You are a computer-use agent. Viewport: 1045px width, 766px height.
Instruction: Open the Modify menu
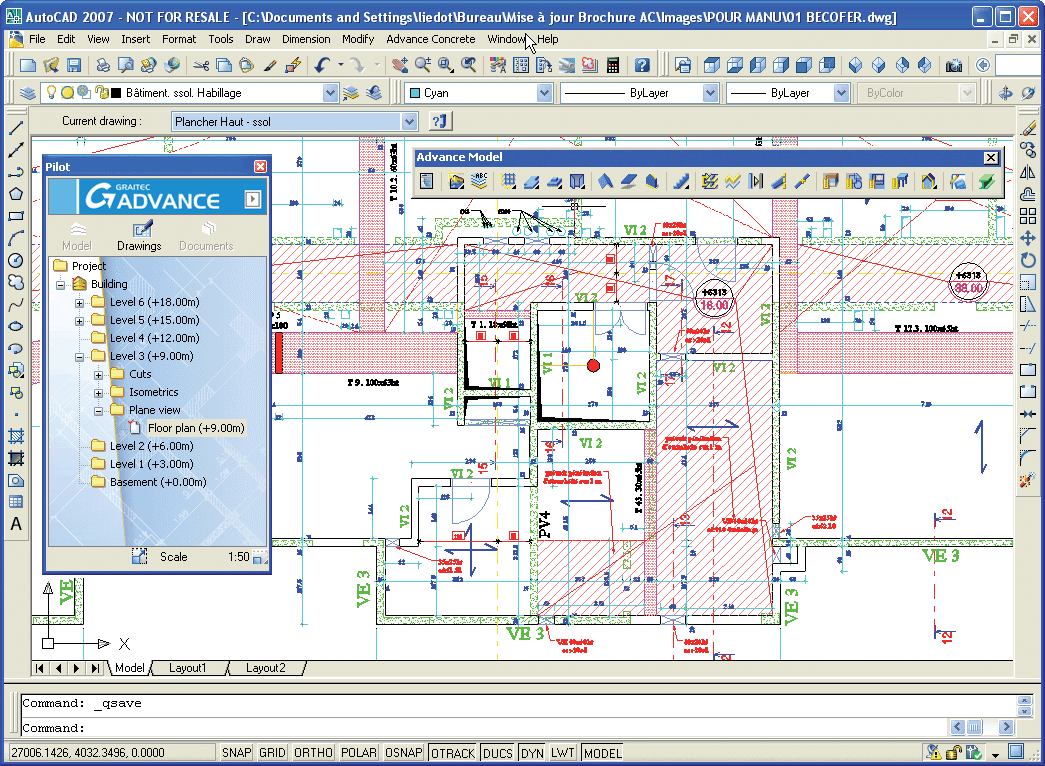pos(358,39)
